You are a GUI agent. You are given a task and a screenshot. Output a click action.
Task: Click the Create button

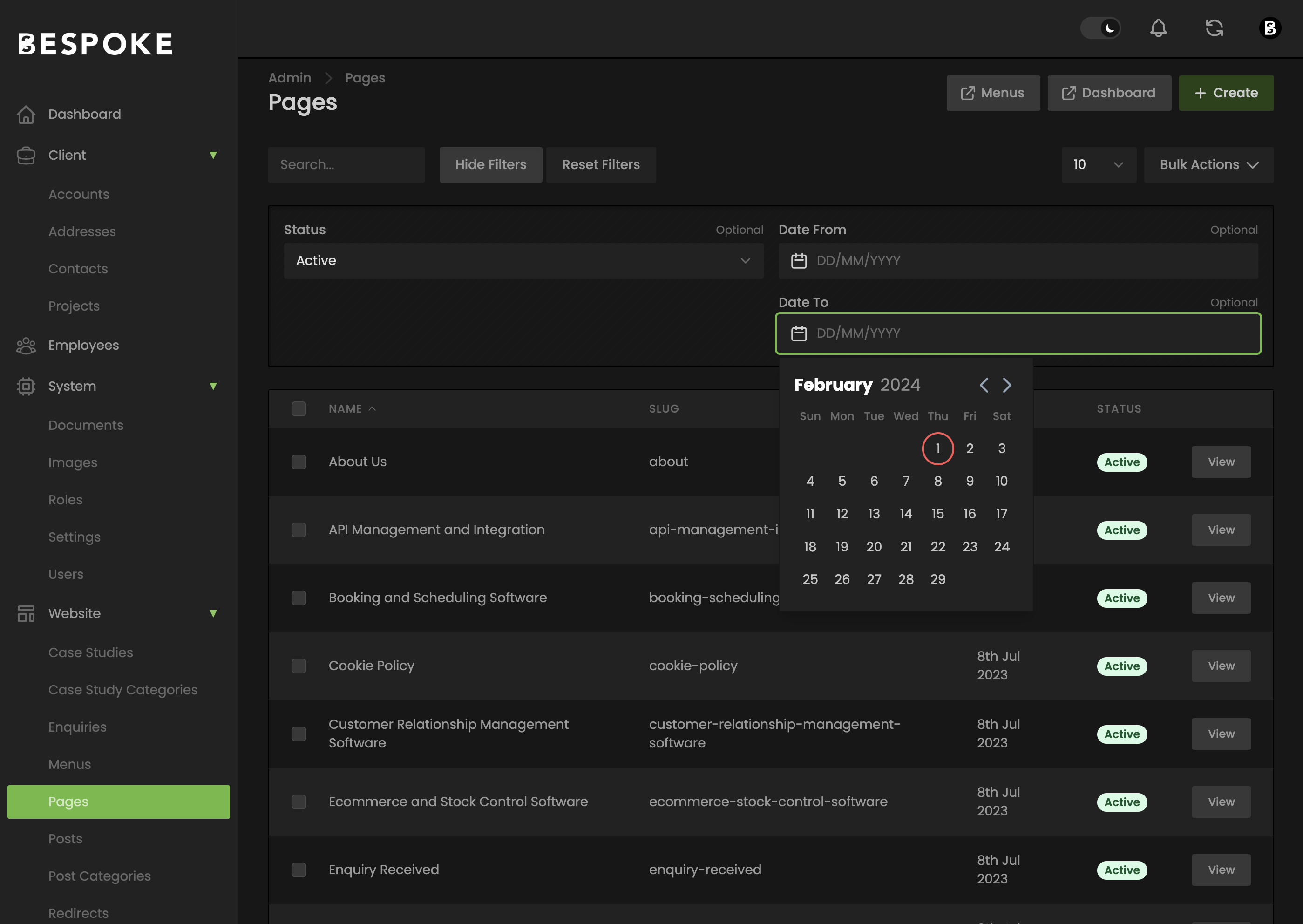[x=1226, y=93]
